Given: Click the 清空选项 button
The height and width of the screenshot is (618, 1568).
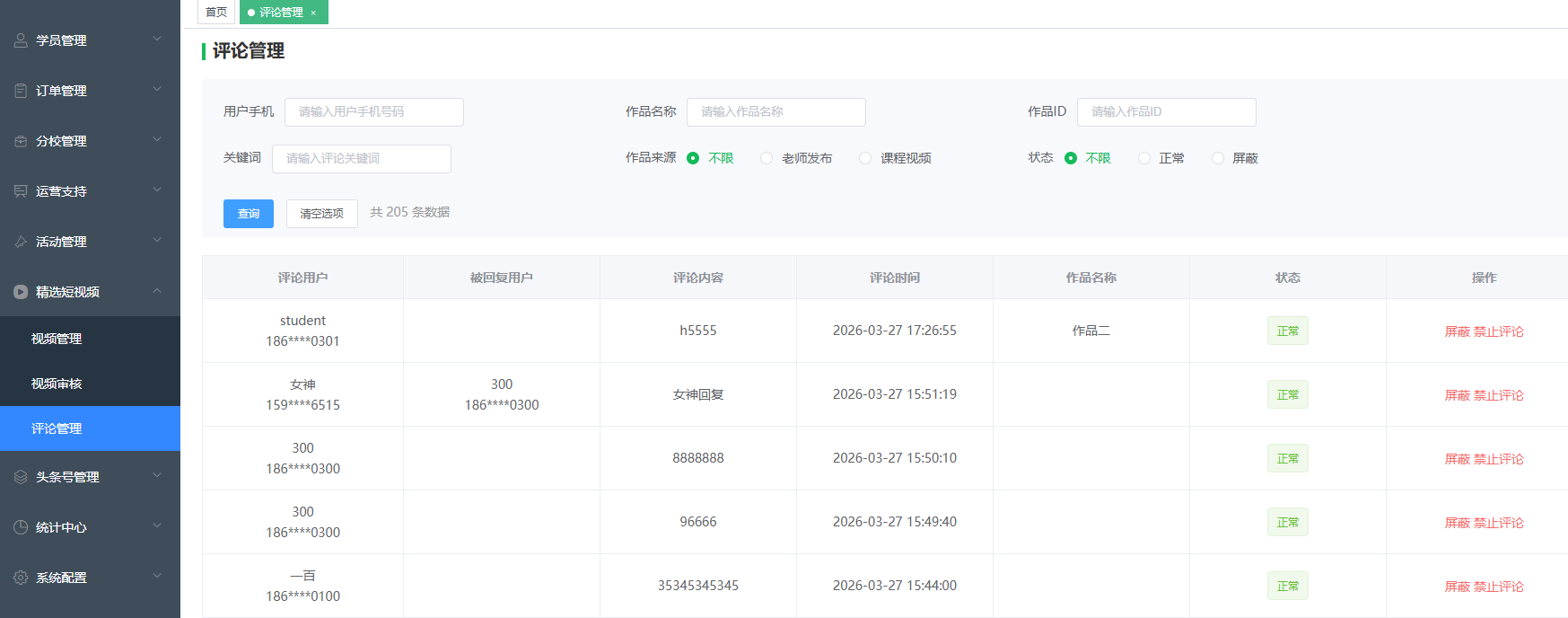Looking at the screenshot, I should click(321, 214).
